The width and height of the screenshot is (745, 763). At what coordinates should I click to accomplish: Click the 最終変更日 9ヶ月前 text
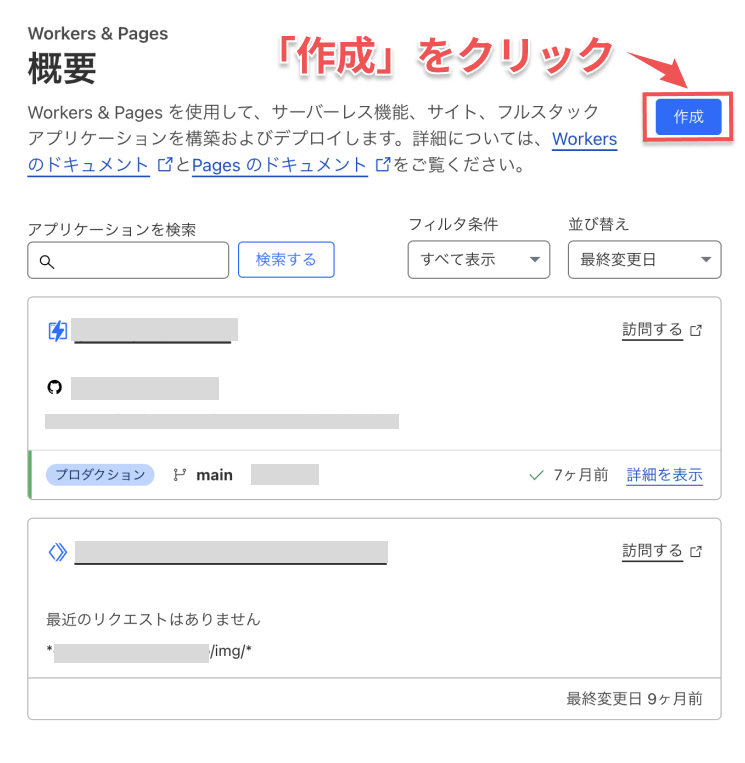[x=634, y=699]
